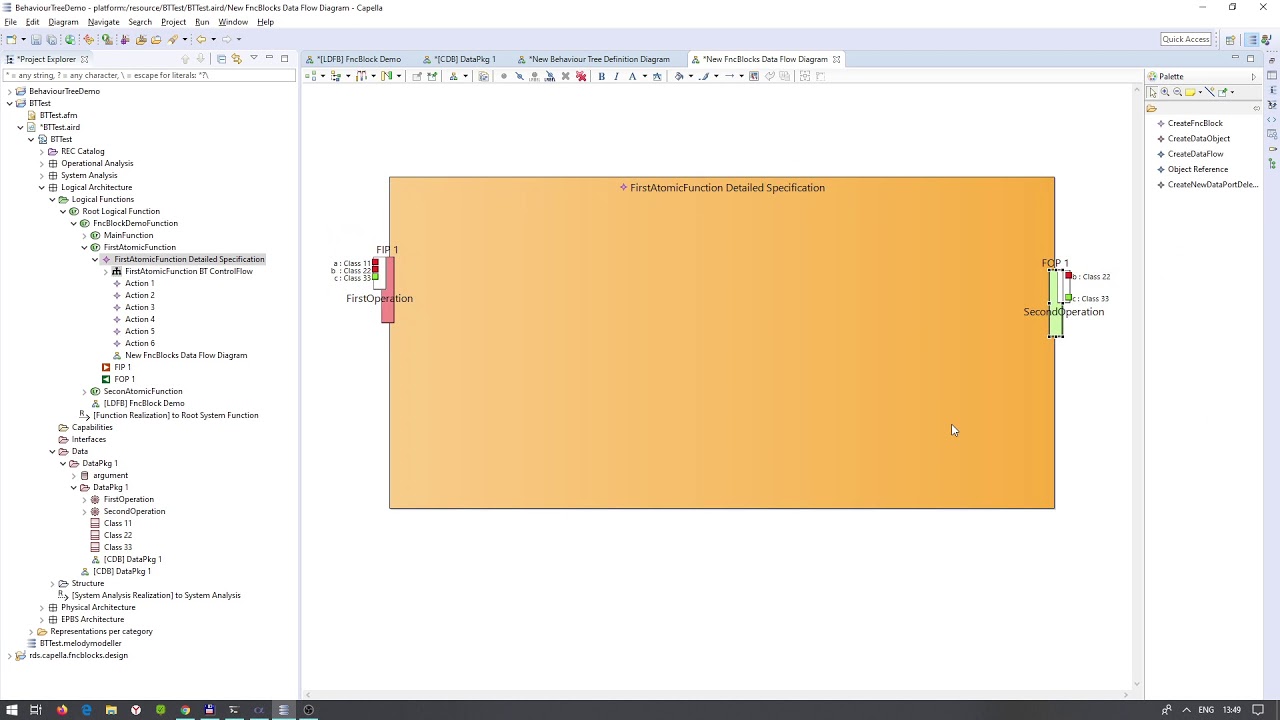Click the Open Perspective icon near Quick Access
Viewport: 1280px width, 720px height.
1230,39
